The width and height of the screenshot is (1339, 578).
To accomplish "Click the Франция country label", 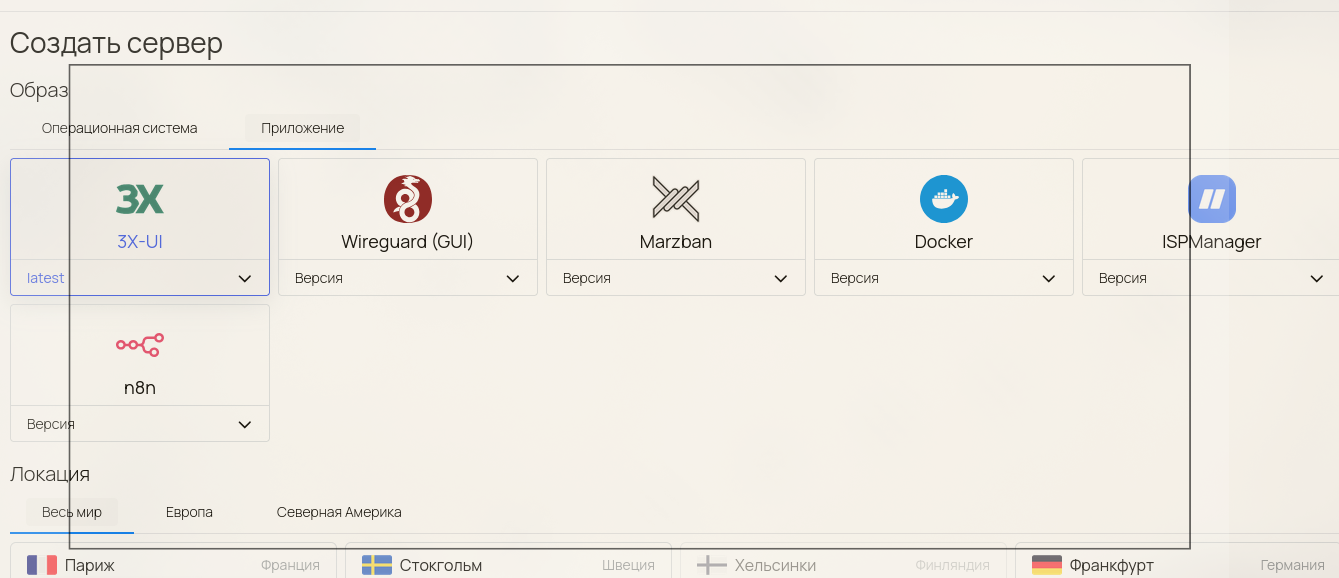I will (291, 565).
